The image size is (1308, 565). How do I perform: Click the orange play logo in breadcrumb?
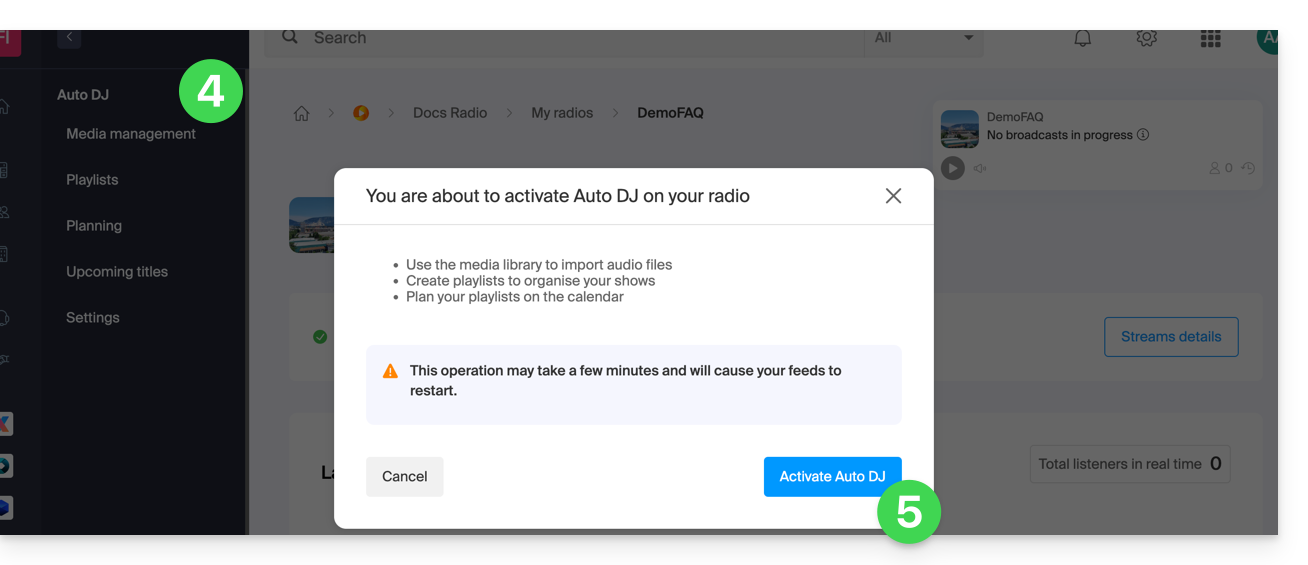(361, 113)
